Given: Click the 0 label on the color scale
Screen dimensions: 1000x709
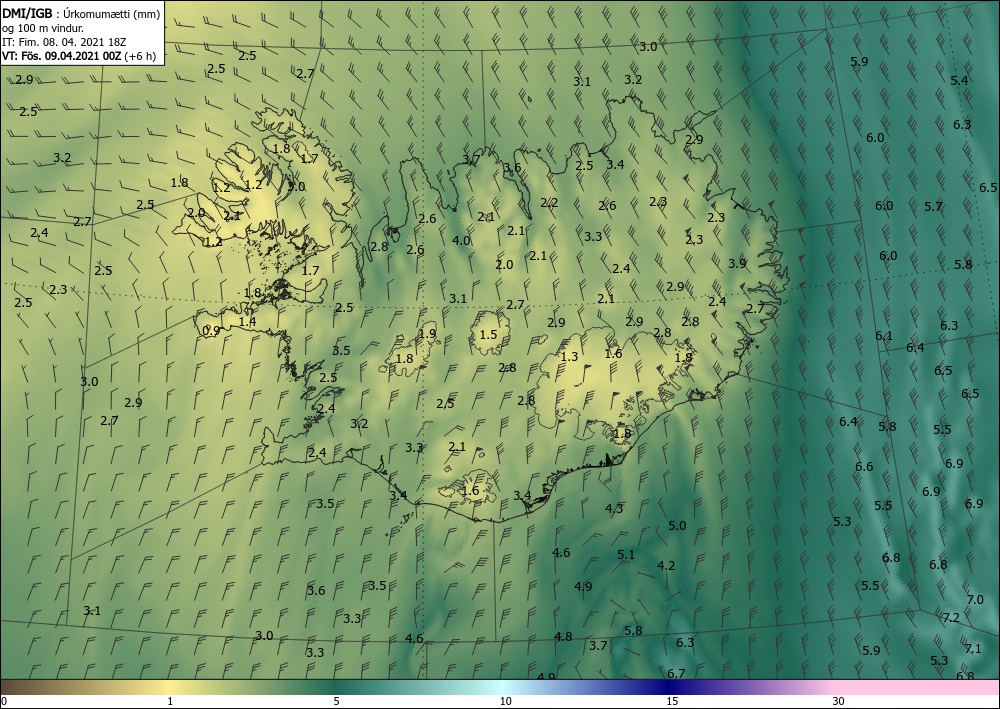Looking at the screenshot, I should coord(4,702).
